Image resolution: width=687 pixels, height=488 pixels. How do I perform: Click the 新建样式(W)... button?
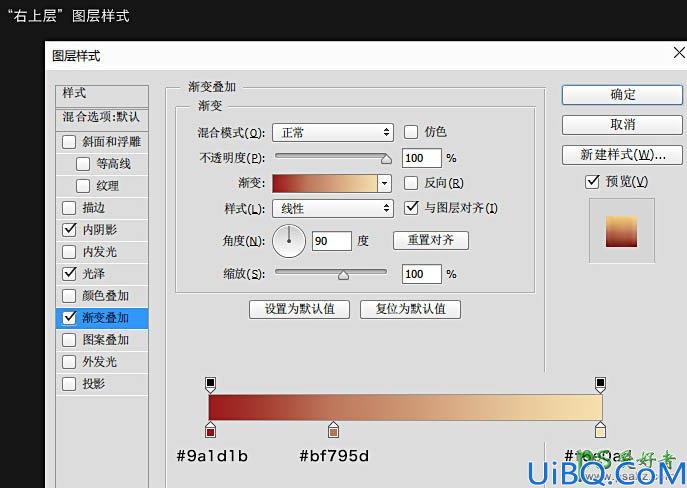pyautogui.click(x=622, y=155)
